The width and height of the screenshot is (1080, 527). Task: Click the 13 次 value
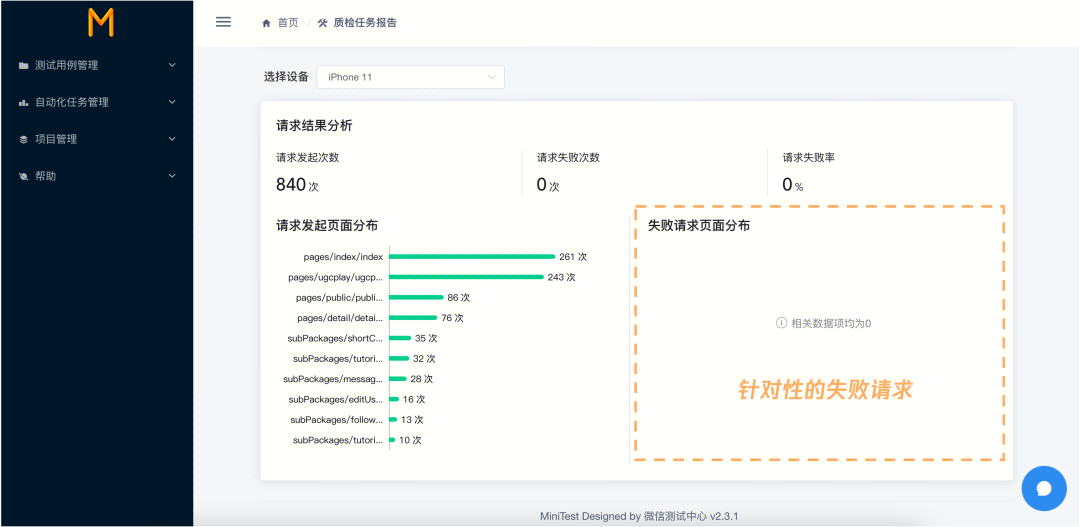(x=412, y=420)
